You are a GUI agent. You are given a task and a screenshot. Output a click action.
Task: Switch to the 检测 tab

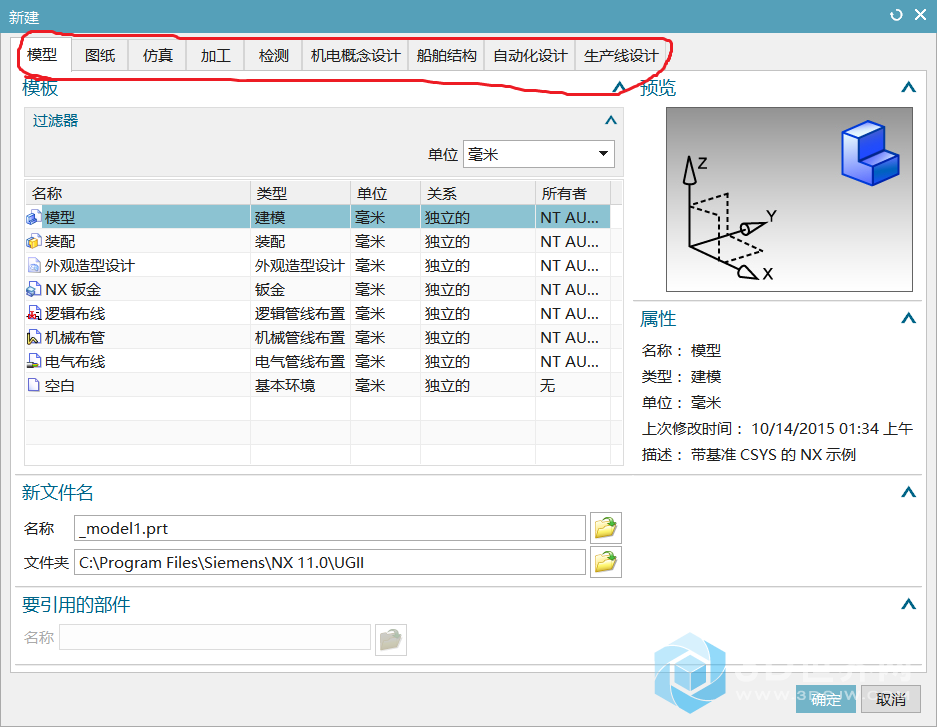coord(274,56)
